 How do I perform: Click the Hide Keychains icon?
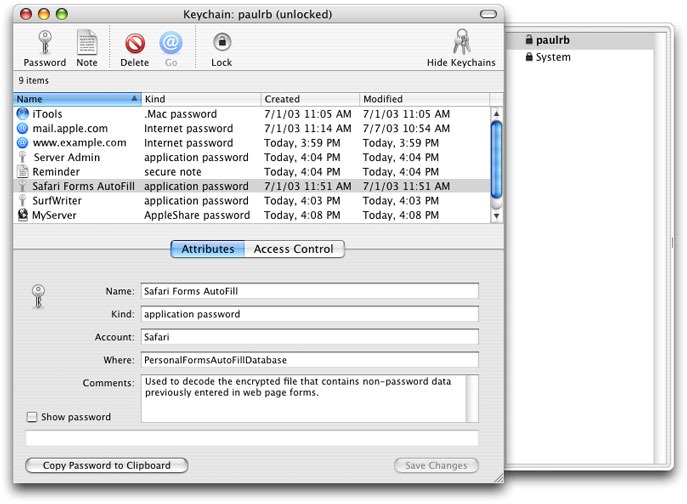pyautogui.click(x=460, y=43)
